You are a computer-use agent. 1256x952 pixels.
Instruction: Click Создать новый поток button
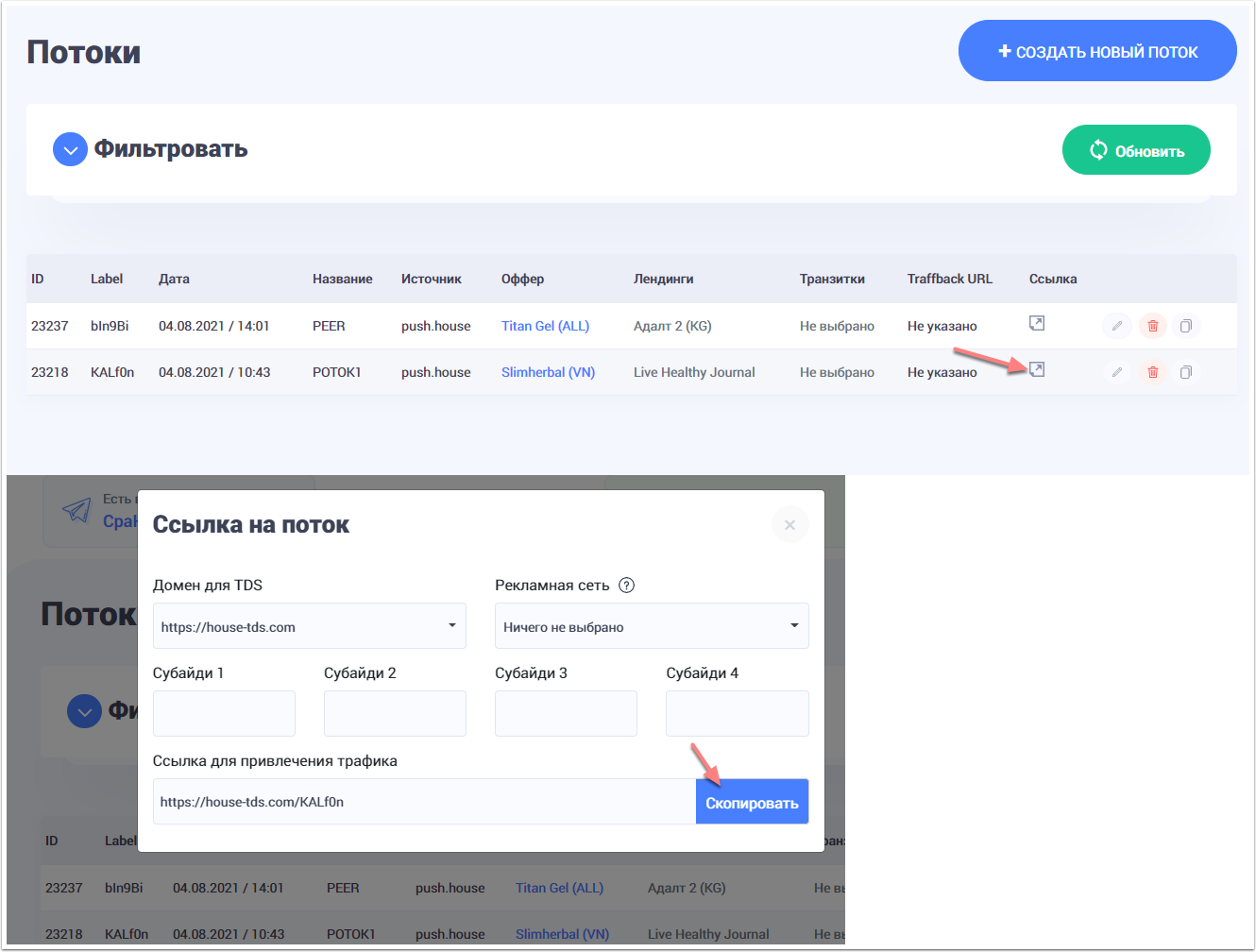click(1097, 51)
